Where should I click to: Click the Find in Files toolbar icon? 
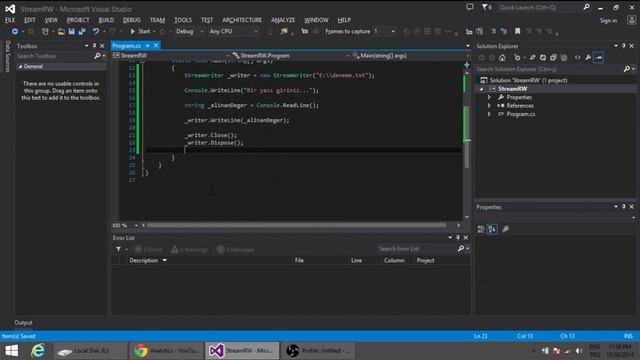click(x=284, y=31)
